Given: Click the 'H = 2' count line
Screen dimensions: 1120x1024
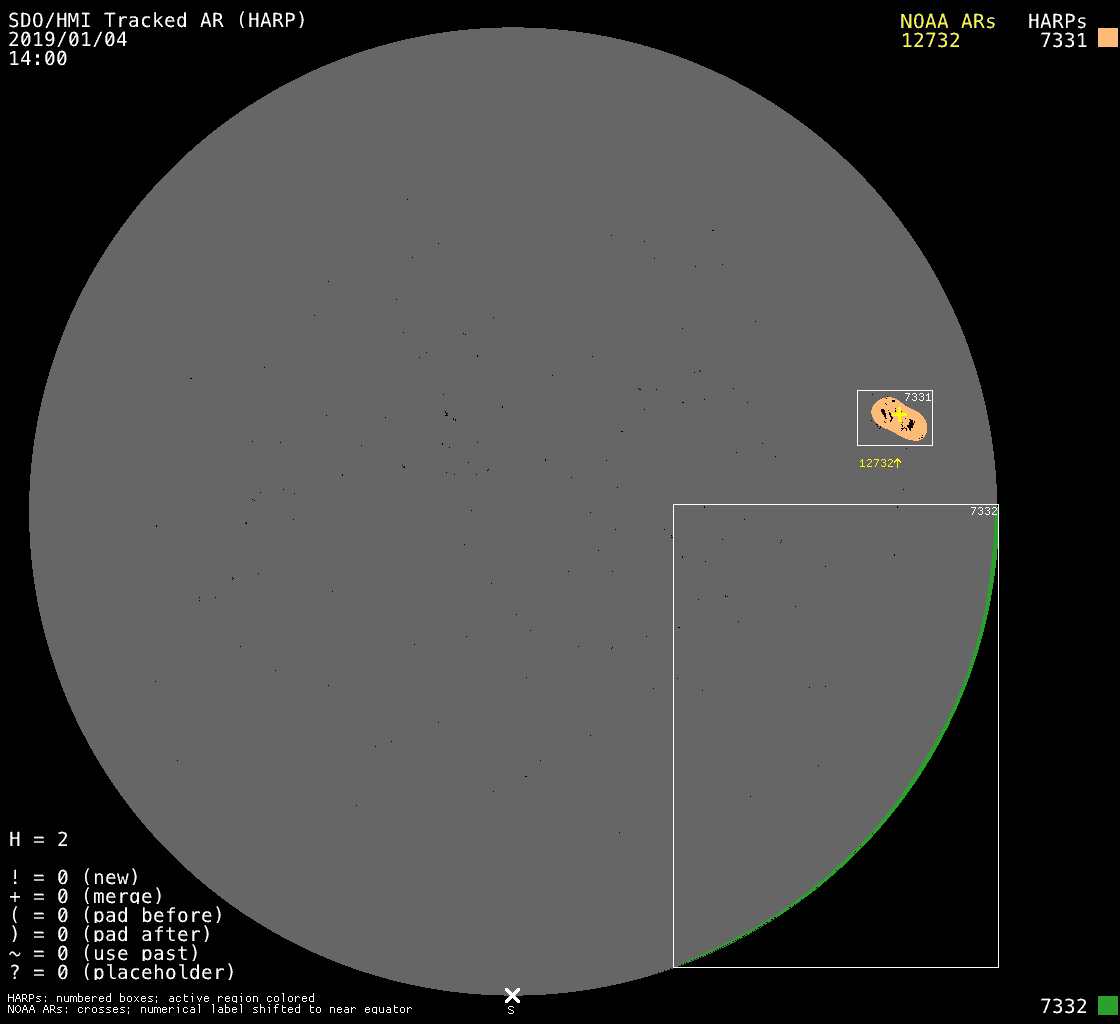Looking at the screenshot, I should point(38,839).
